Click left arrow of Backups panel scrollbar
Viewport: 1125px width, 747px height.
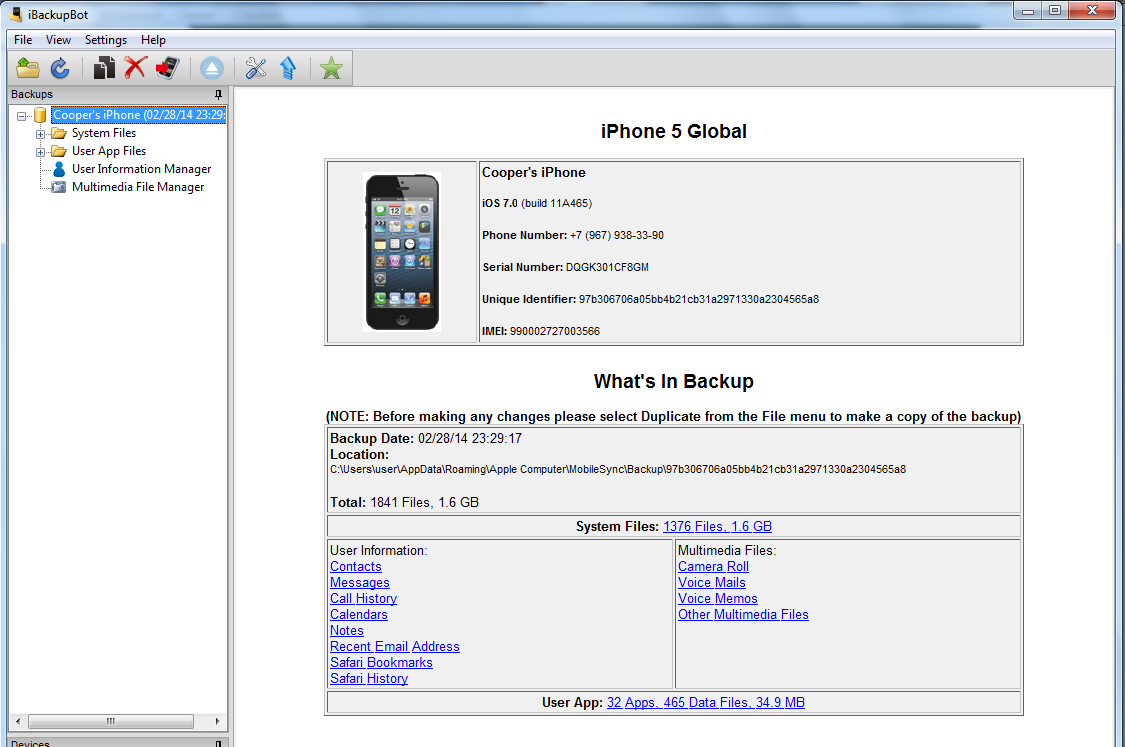tap(18, 721)
